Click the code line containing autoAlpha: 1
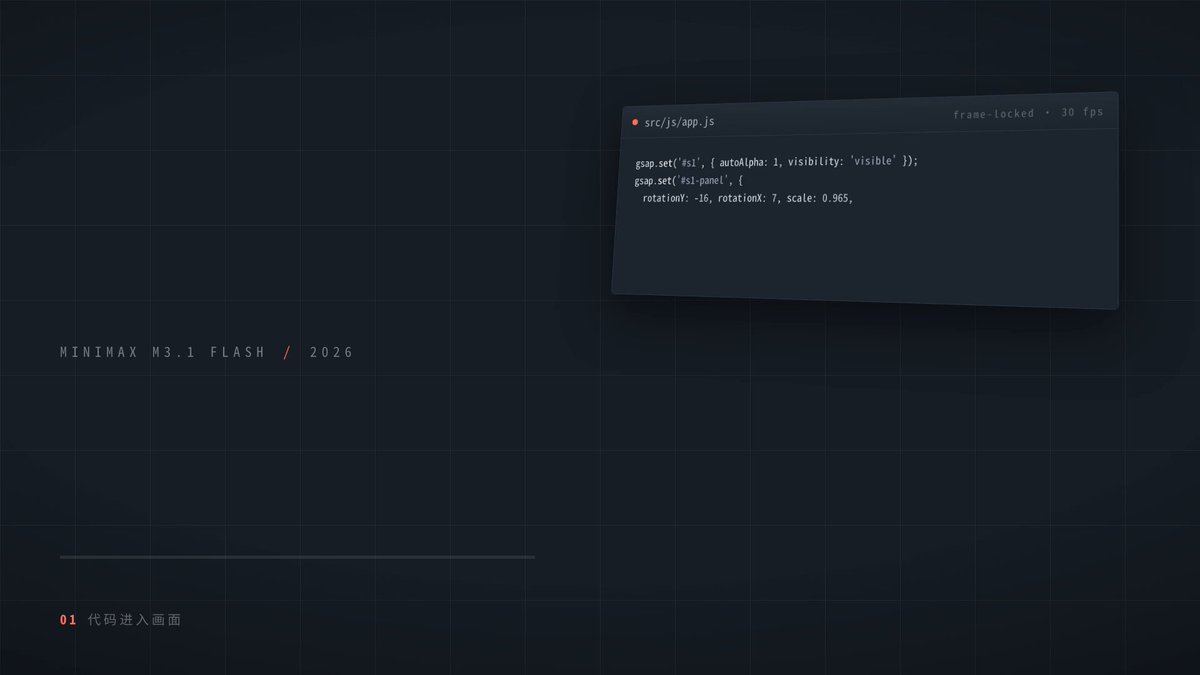 (776, 161)
